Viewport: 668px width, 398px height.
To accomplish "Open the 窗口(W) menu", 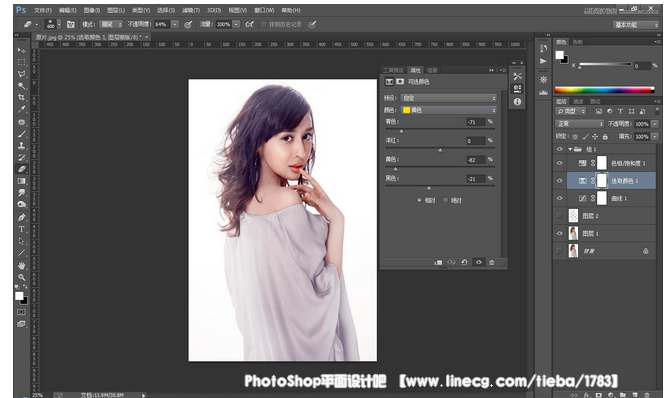I will click(264, 10).
